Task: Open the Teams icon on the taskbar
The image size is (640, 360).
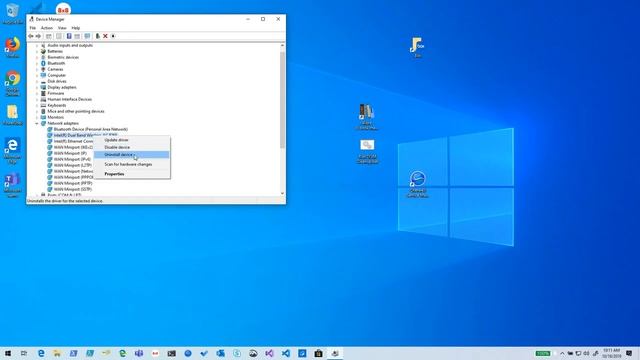Action: point(139,353)
